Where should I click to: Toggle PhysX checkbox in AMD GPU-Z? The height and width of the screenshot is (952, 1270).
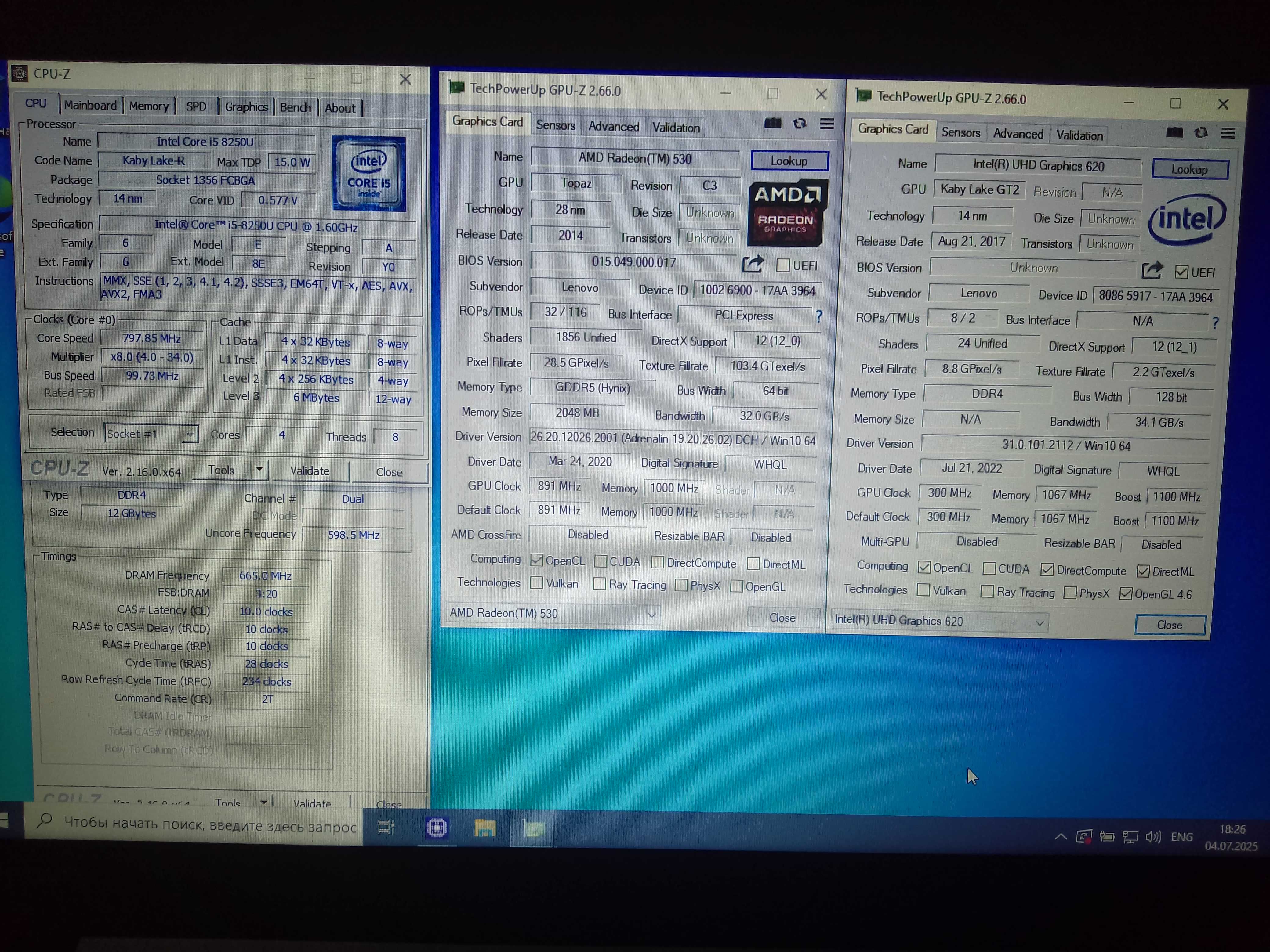(681, 585)
